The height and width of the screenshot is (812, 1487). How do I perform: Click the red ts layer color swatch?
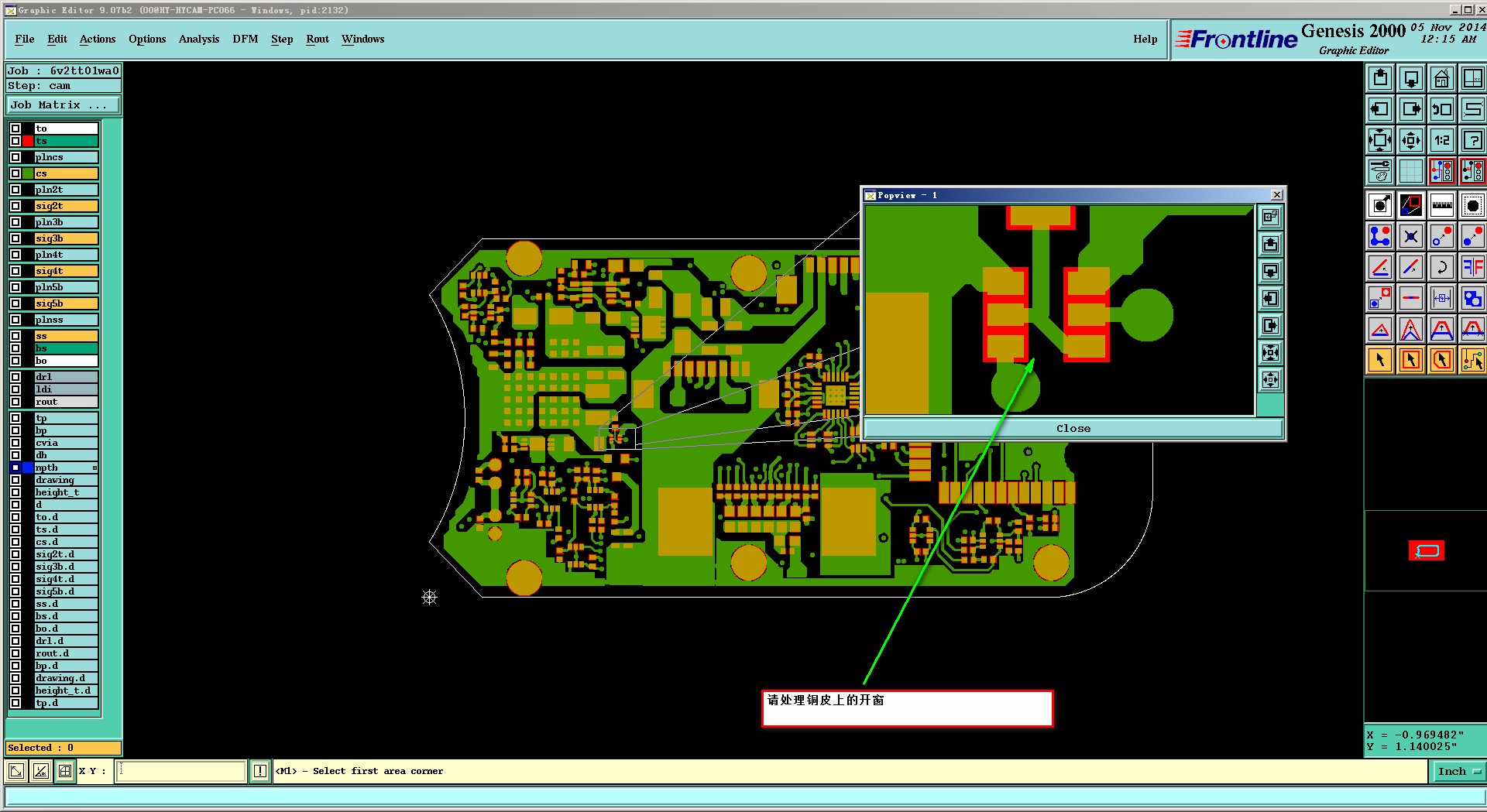click(x=28, y=141)
